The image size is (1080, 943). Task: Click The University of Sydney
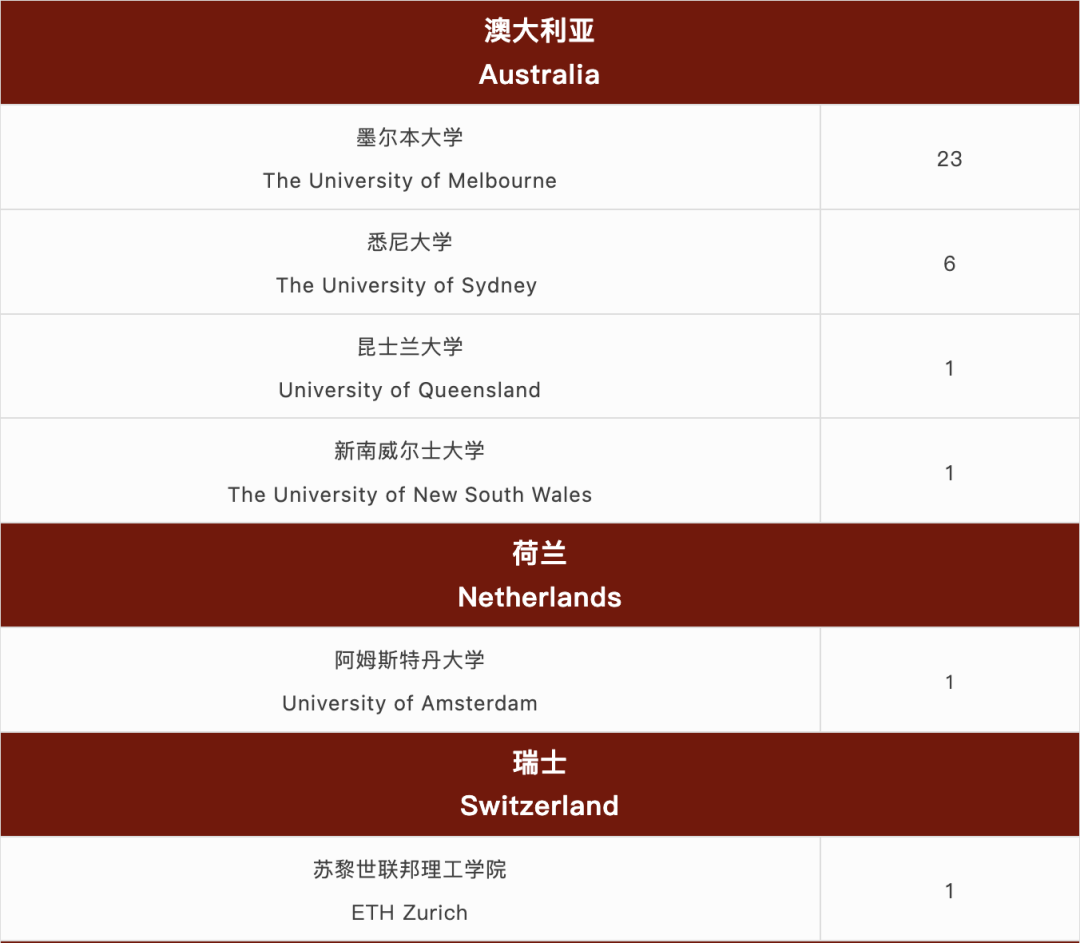[406, 285]
